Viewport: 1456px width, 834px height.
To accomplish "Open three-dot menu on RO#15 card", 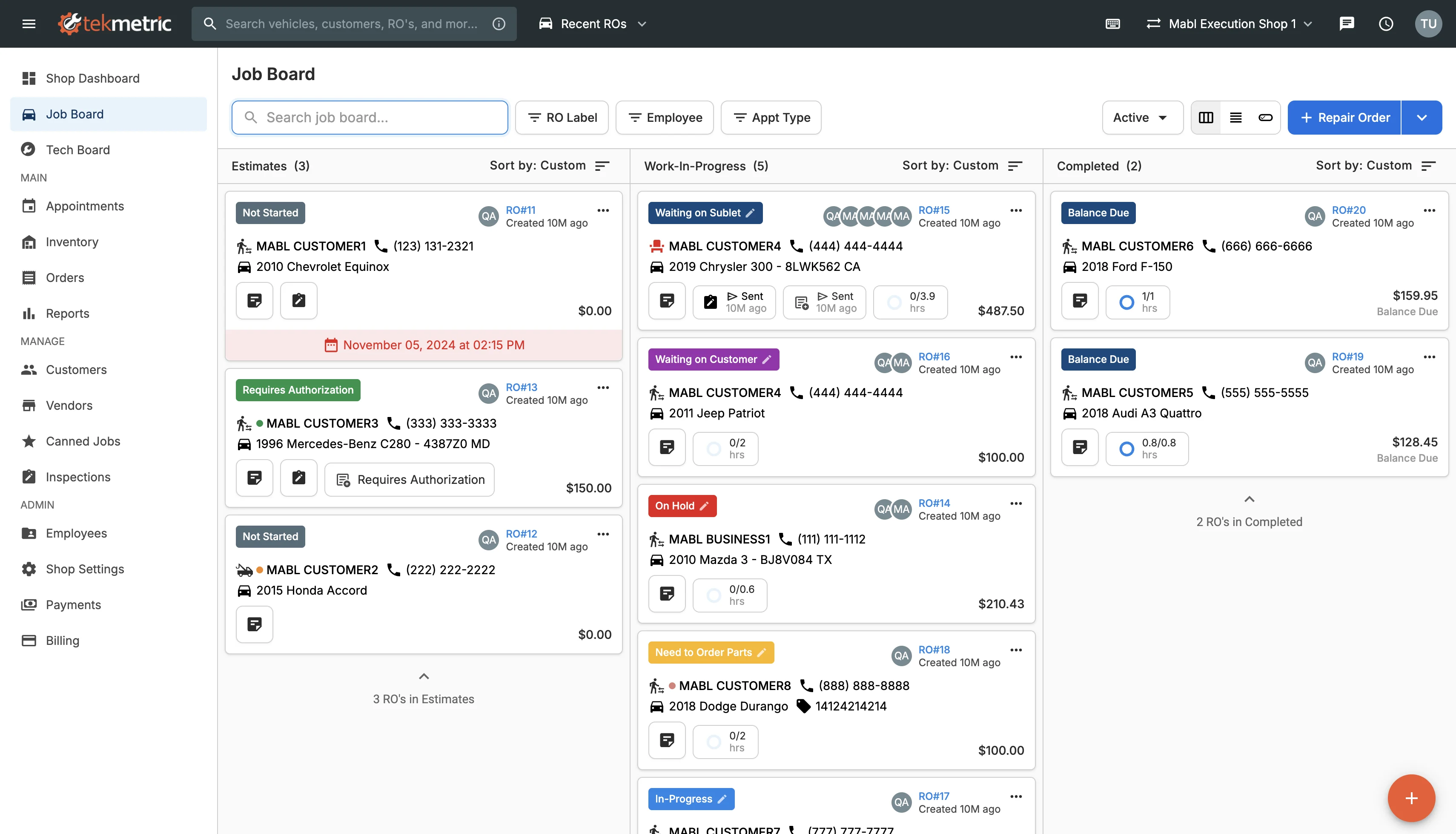I will click(x=1016, y=210).
